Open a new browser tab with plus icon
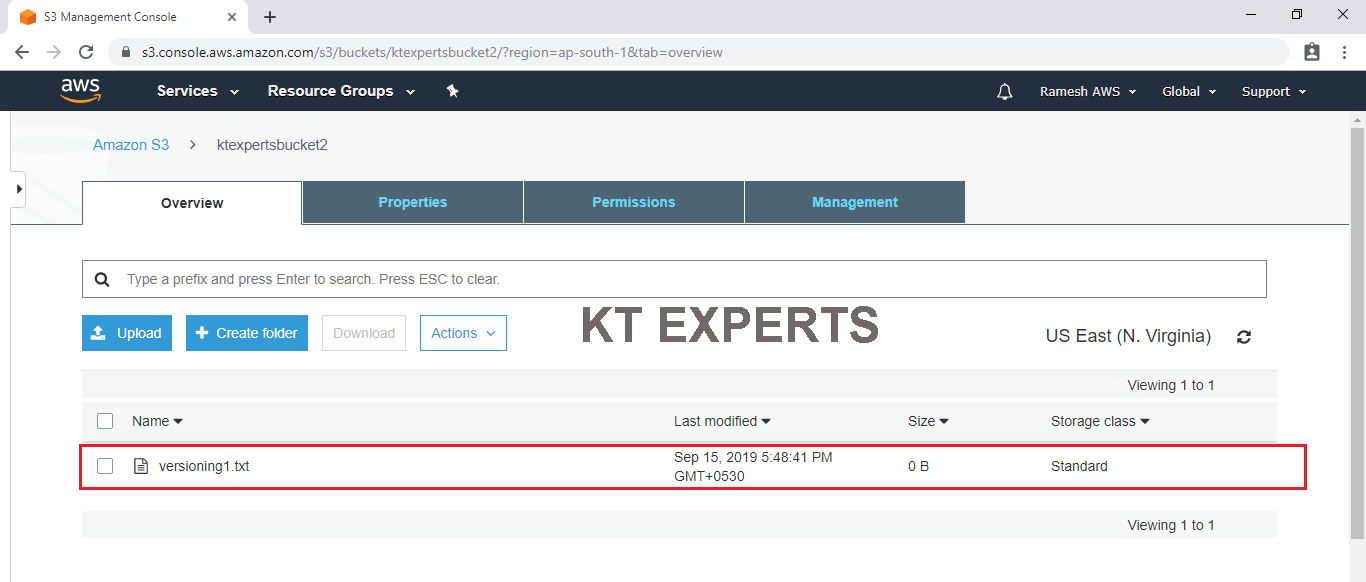Viewport: 1366px width, 582px height. (270, 17)
